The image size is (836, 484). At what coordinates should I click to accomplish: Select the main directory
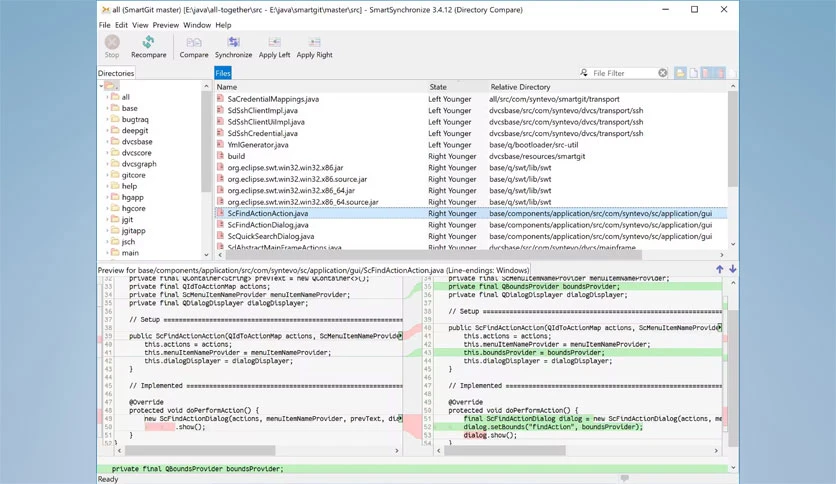[130, 253]
